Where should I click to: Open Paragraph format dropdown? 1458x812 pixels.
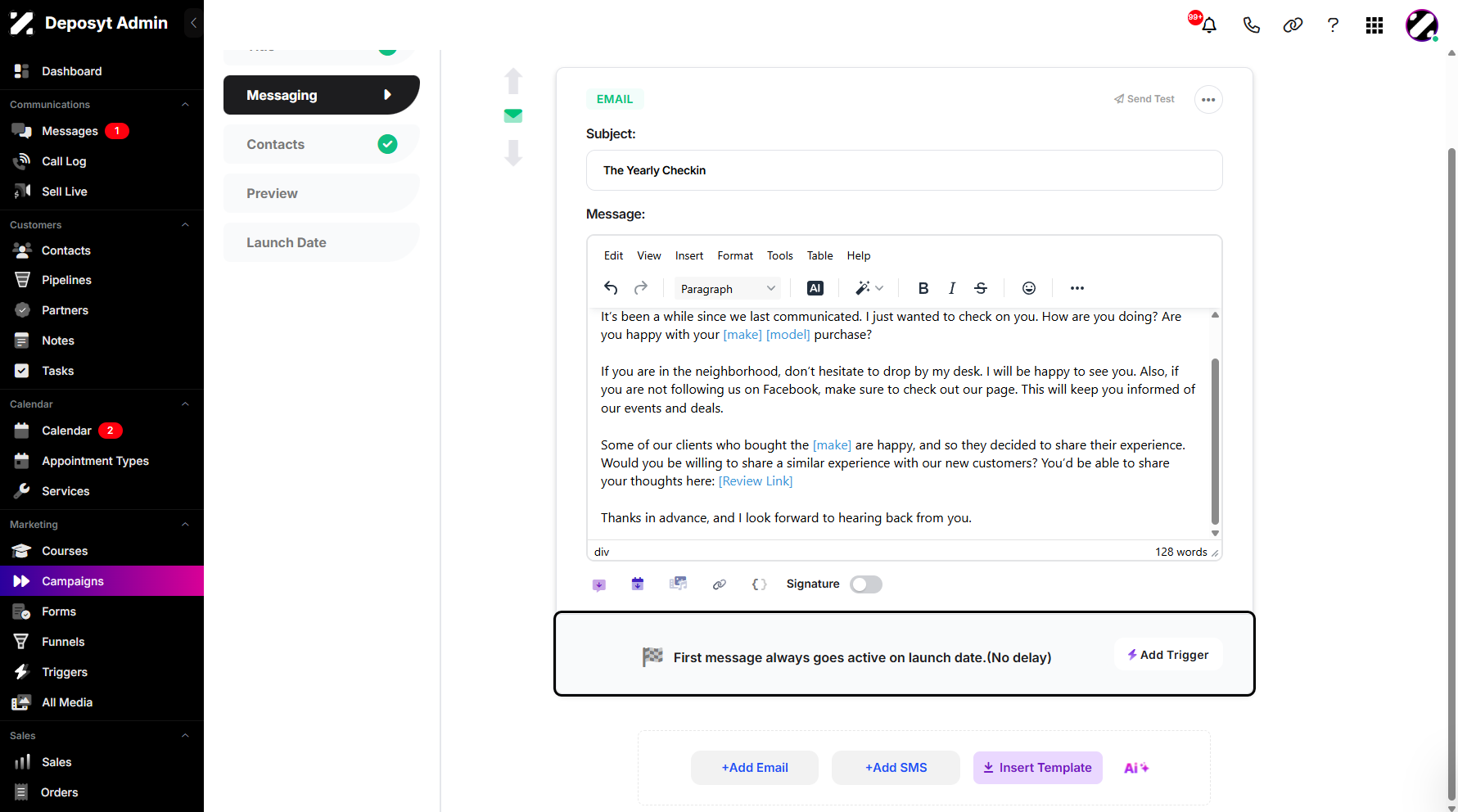727,288
